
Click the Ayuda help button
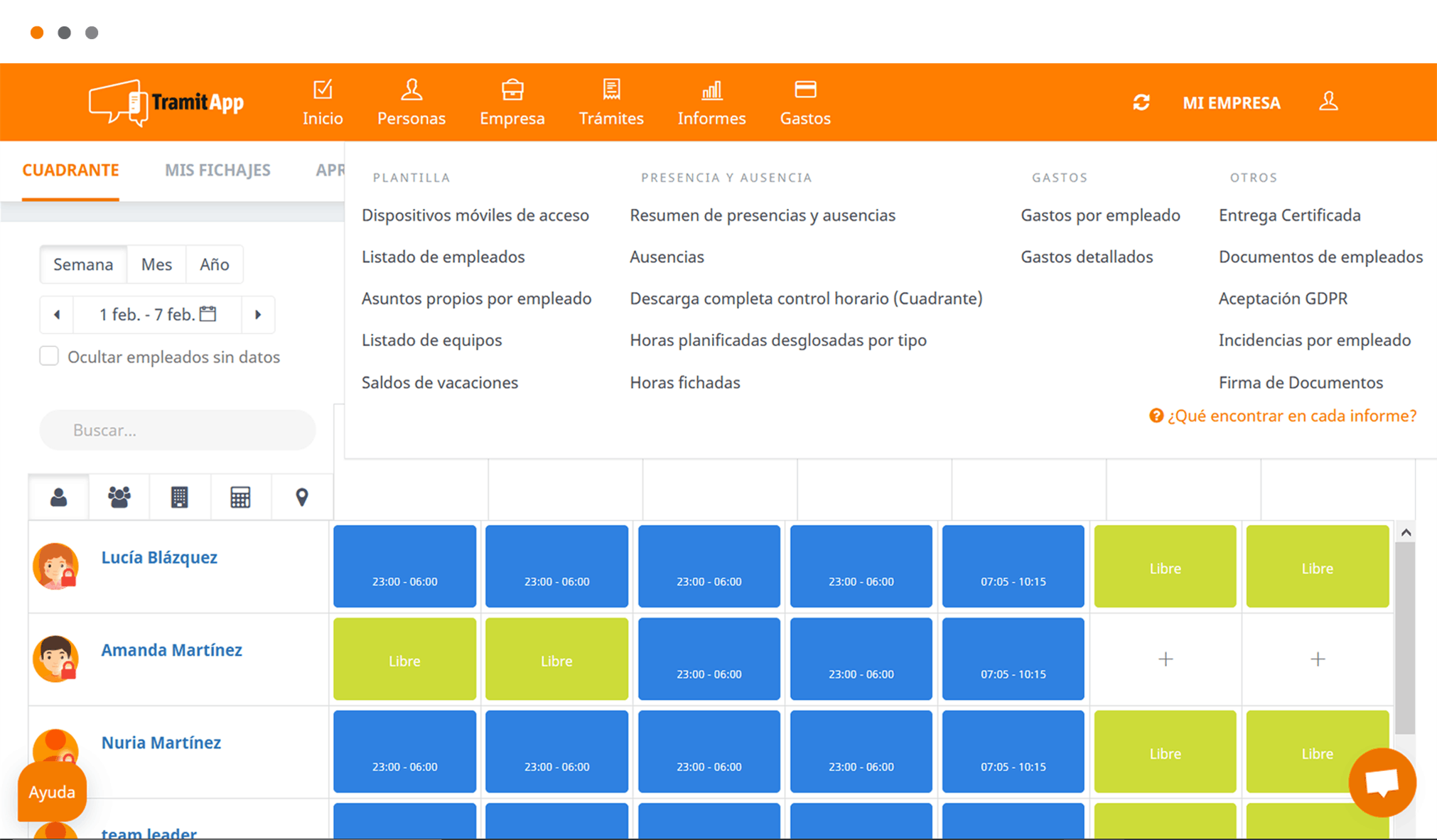point(52,792)
